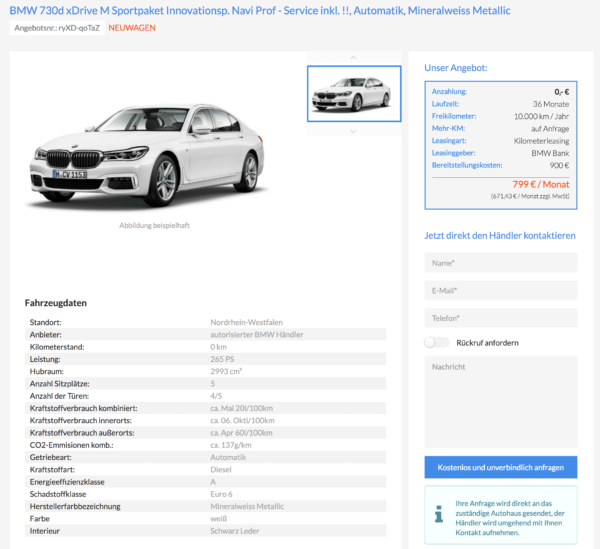Click the 799 € / Monat price
The width and height of the screenshot is (600, 549).
(541, 184)
